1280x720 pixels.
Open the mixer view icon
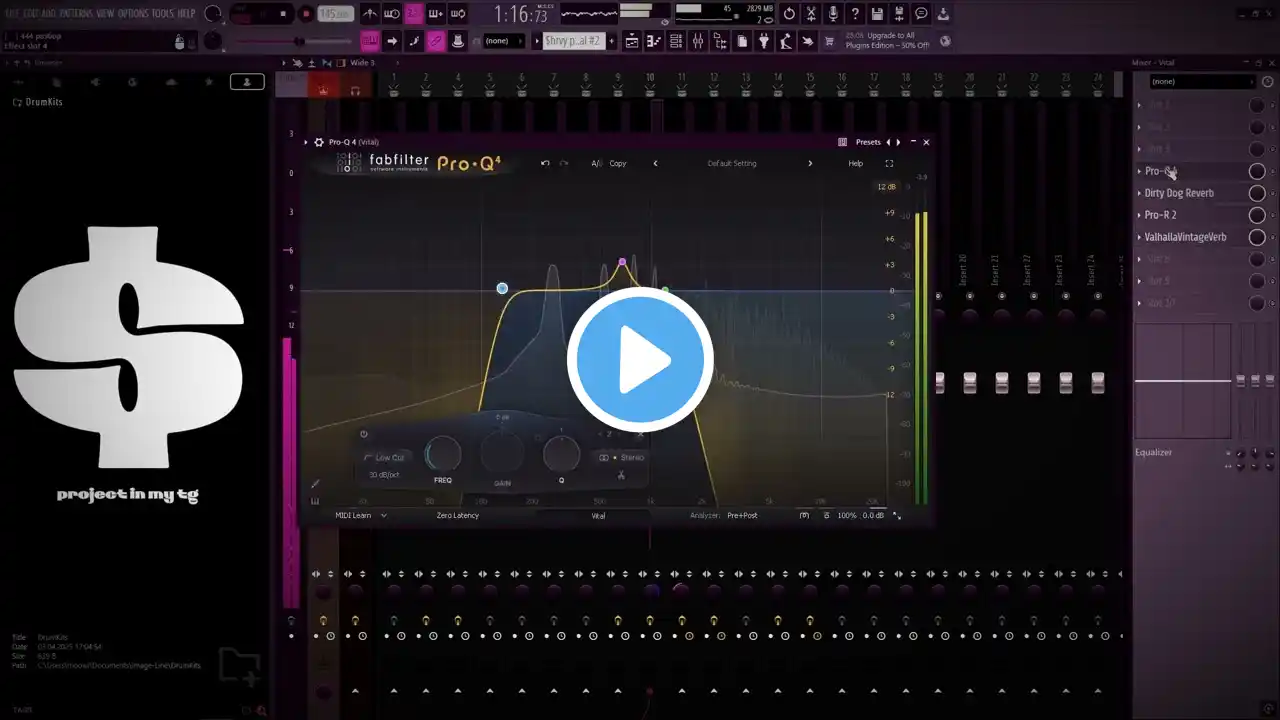tap(698, 41)
